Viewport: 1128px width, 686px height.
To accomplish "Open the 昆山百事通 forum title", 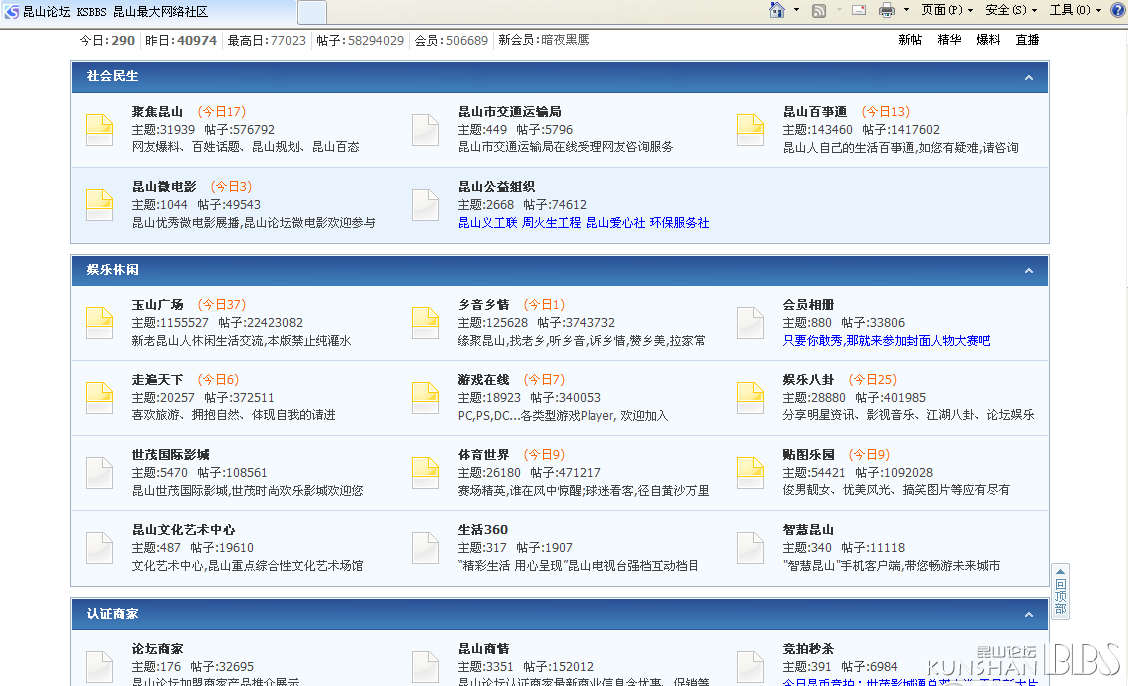I will click(x=815, y=111).
